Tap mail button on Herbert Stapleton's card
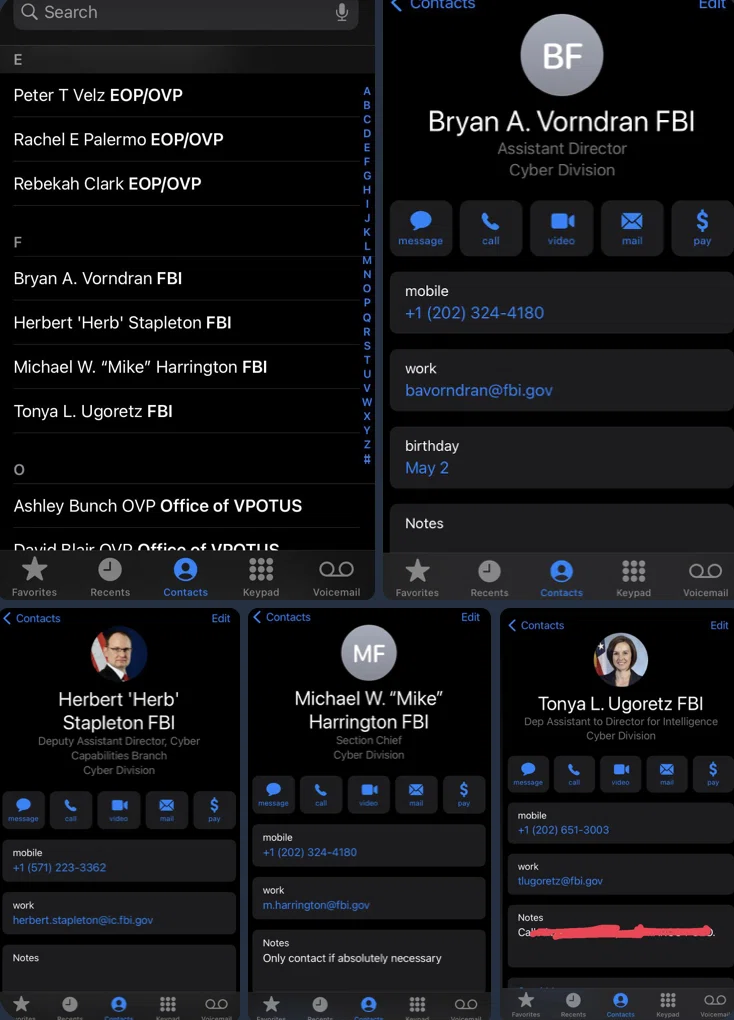 tap(167, 810)
